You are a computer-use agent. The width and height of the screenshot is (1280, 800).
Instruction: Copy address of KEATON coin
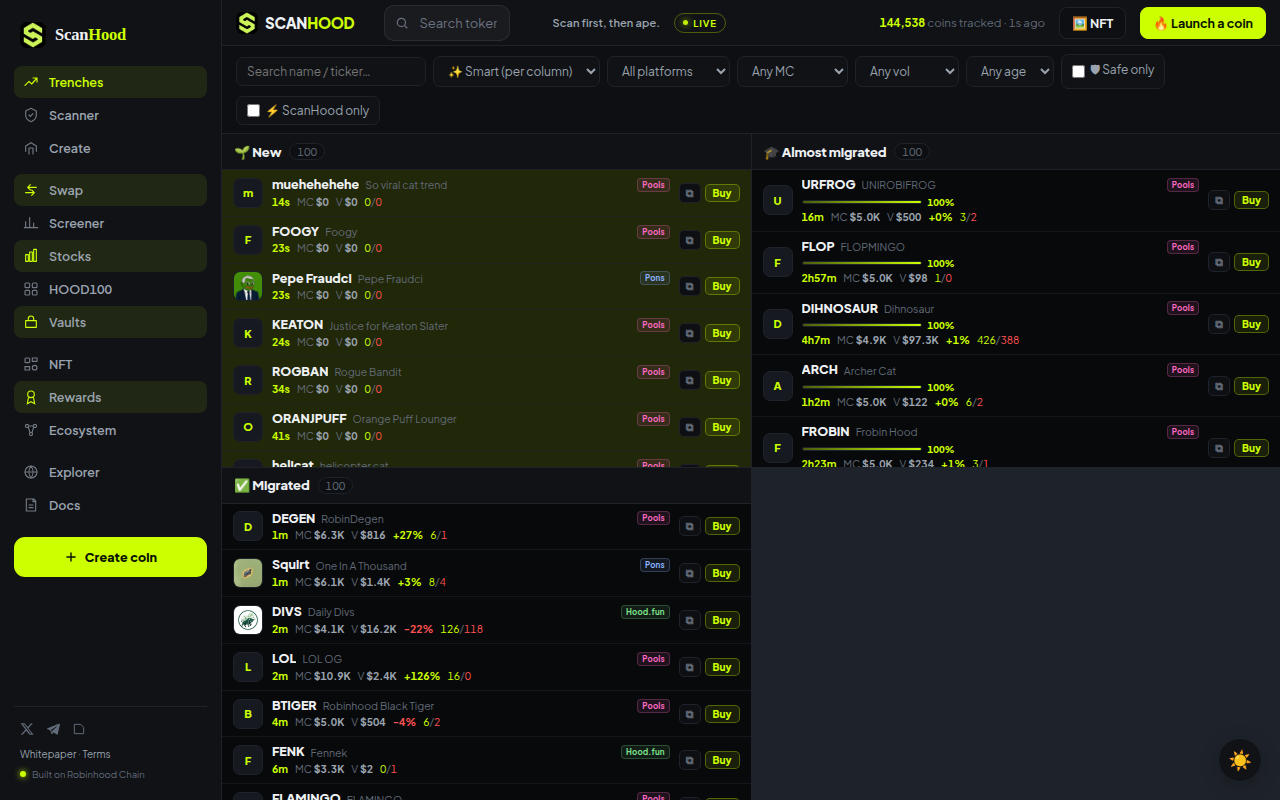tap(690, 333)
